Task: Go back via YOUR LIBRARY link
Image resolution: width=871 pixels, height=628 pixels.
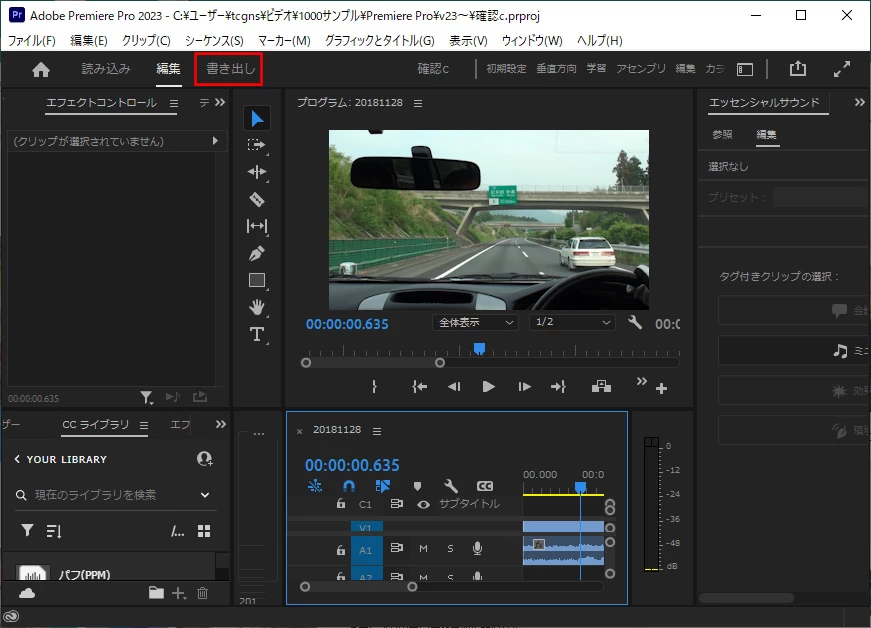Action: coord(60,460)
